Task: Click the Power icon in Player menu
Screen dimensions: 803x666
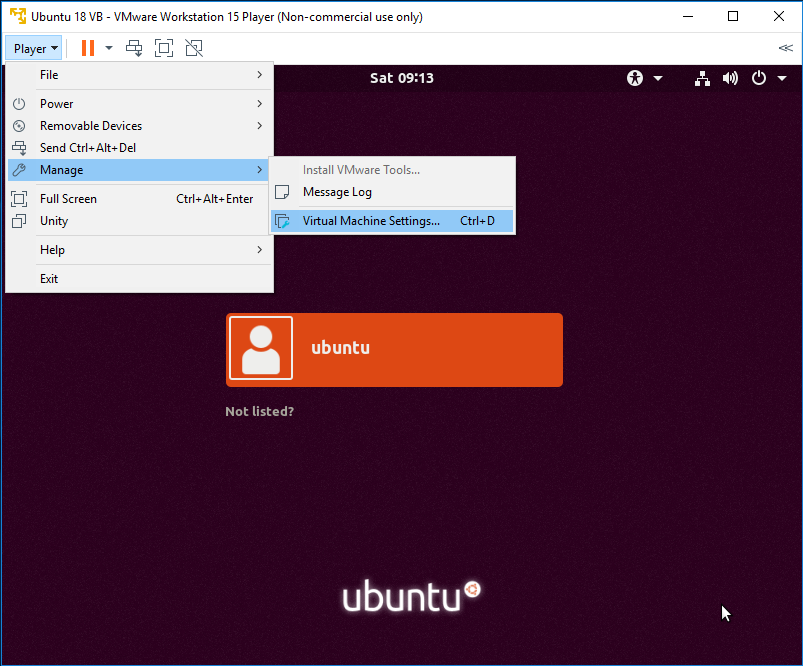Action: point(19,103)
